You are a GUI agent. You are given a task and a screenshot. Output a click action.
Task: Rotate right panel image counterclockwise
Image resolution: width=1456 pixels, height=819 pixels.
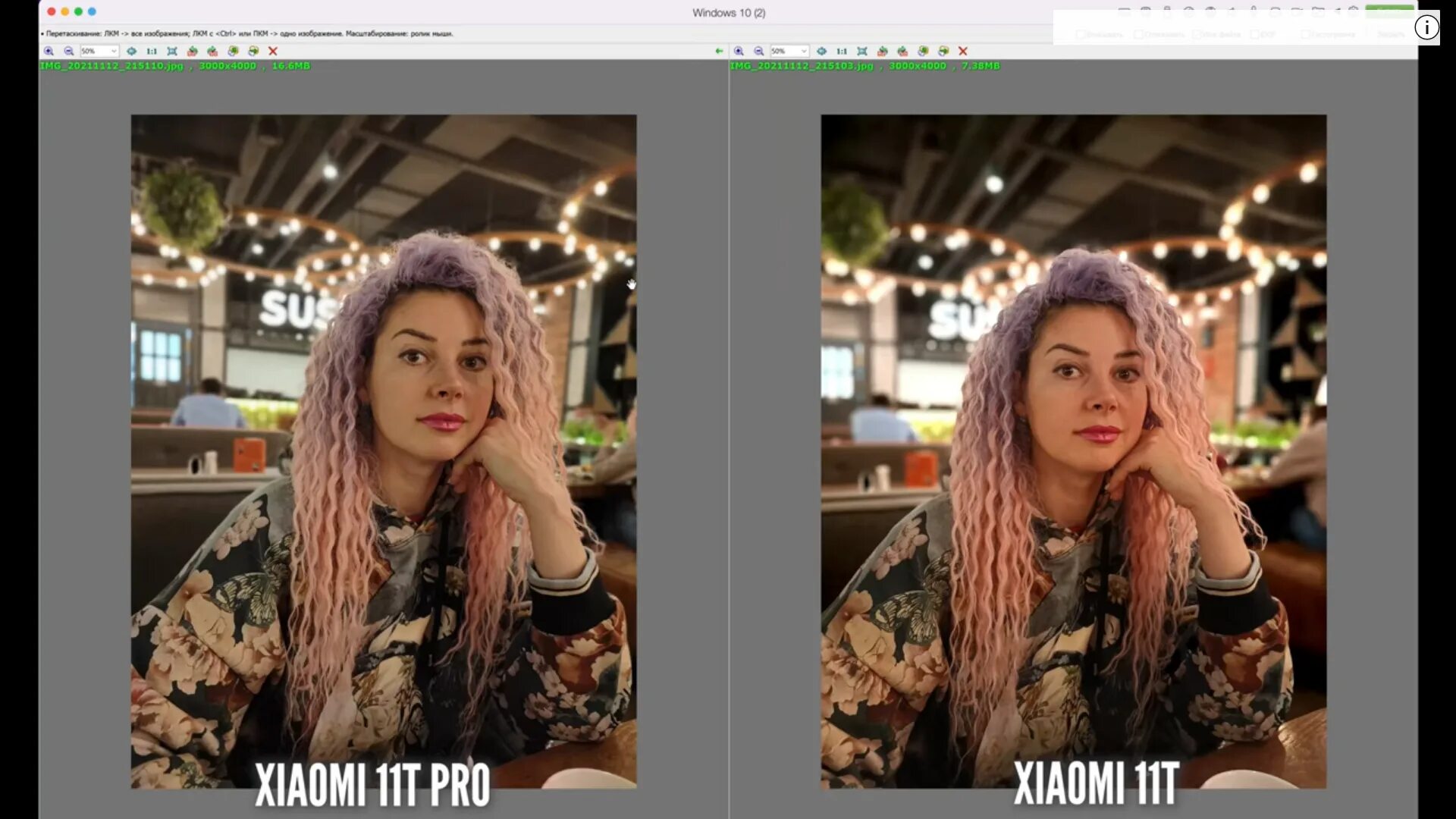point(882,51)
